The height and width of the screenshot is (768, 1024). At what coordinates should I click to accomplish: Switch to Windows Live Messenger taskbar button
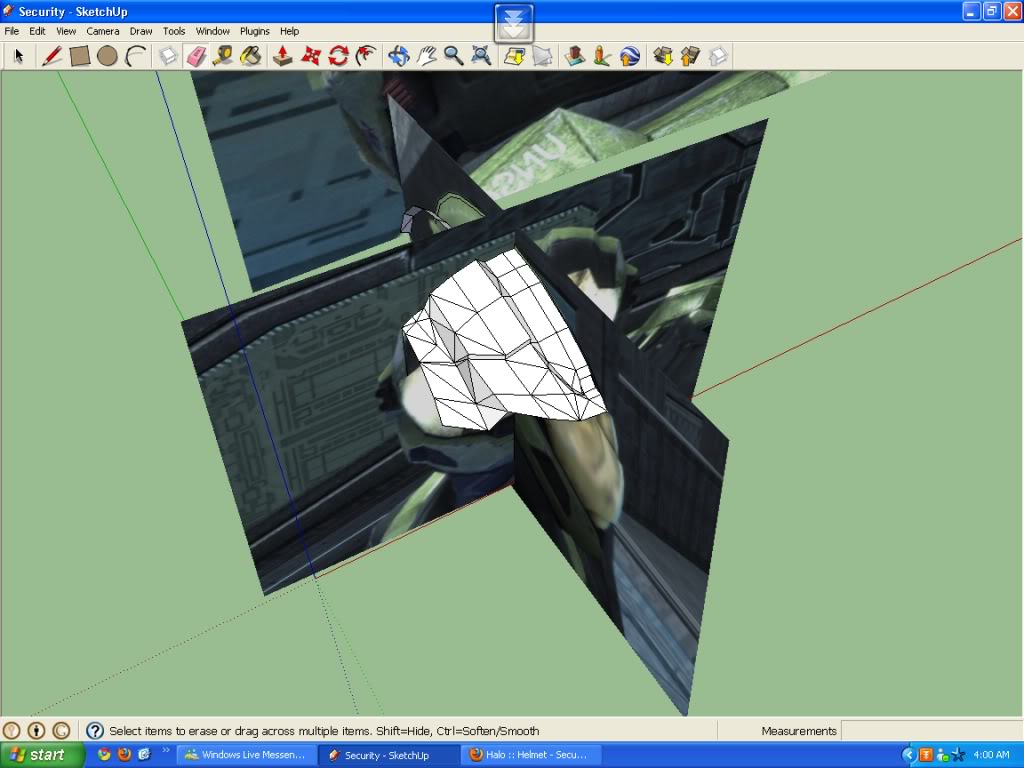(x=247, y=755)
